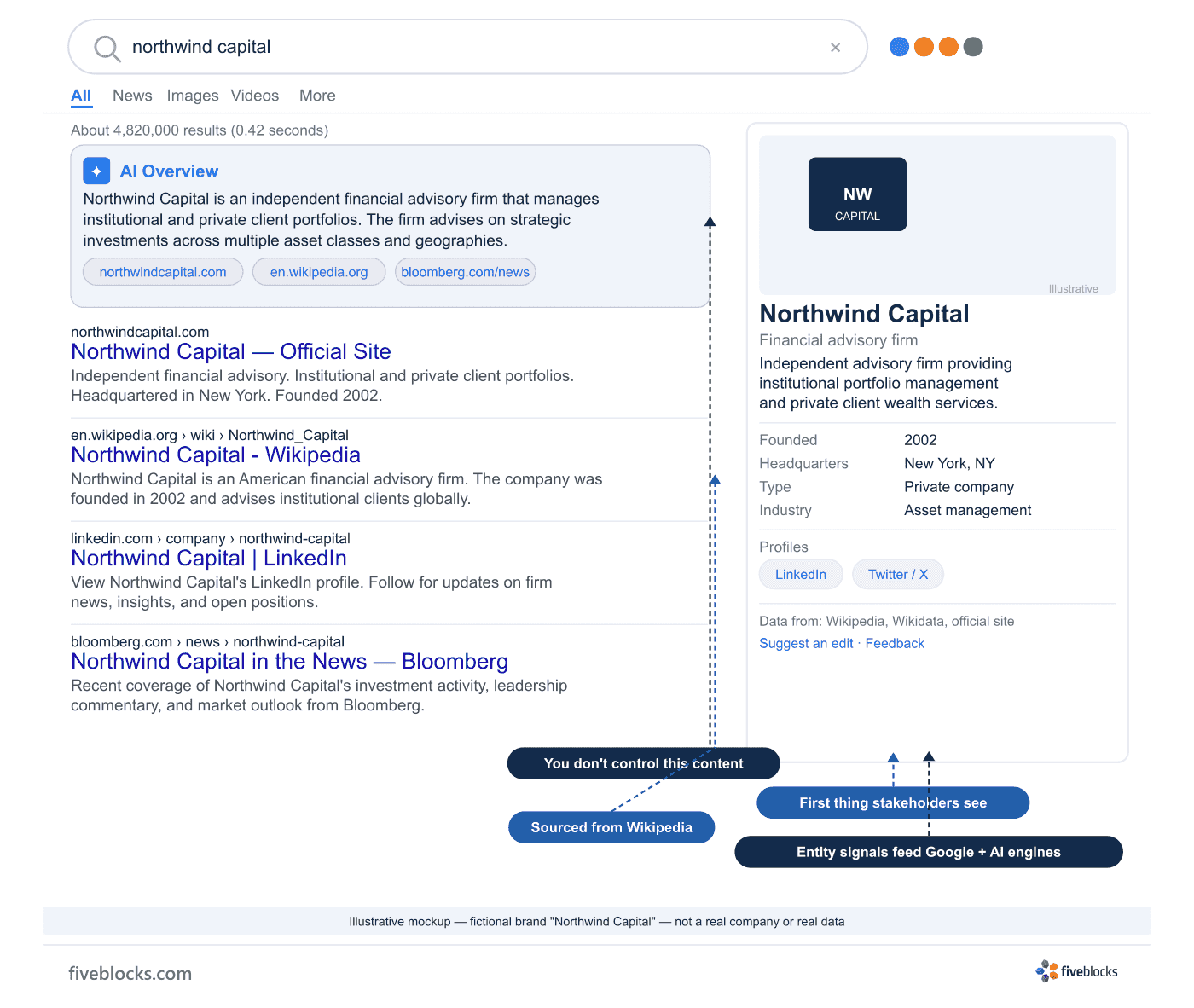
Task: Open Northwind Capital in the News — Bloomberg
Action: click(290, 661)
